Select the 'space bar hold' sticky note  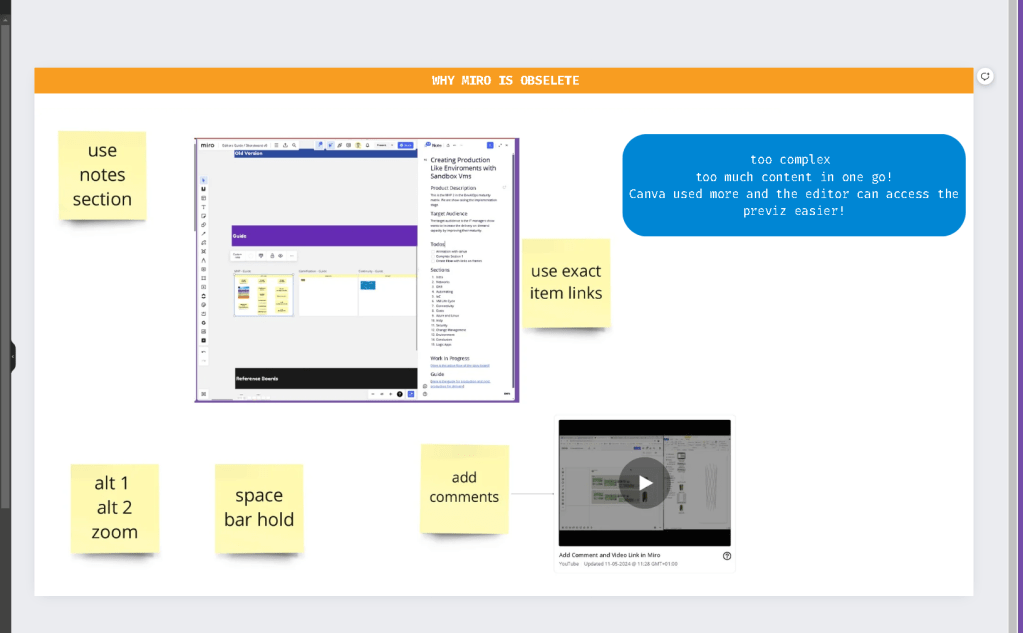259,508
